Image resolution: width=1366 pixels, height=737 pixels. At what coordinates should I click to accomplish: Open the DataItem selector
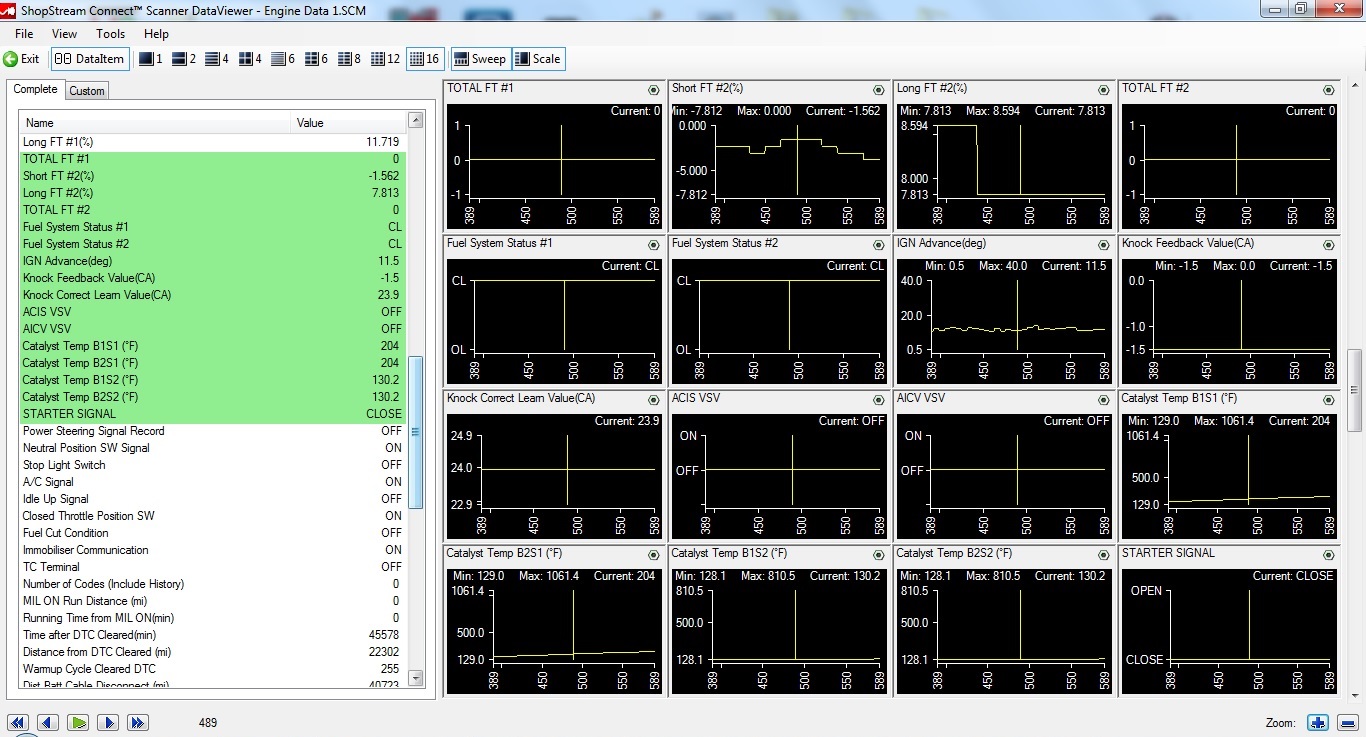90,59
